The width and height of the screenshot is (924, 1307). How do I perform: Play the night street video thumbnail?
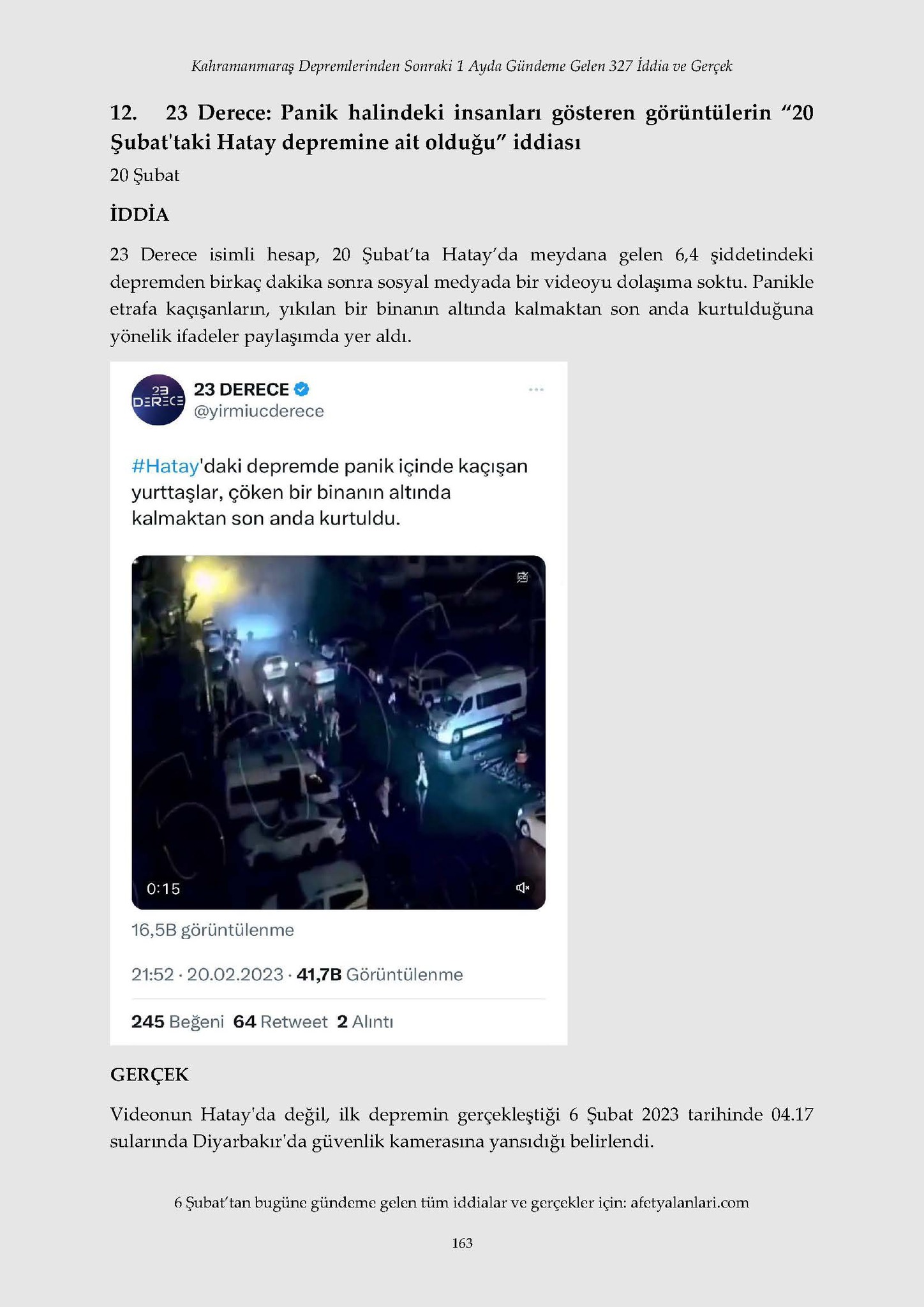click(338, 732)
